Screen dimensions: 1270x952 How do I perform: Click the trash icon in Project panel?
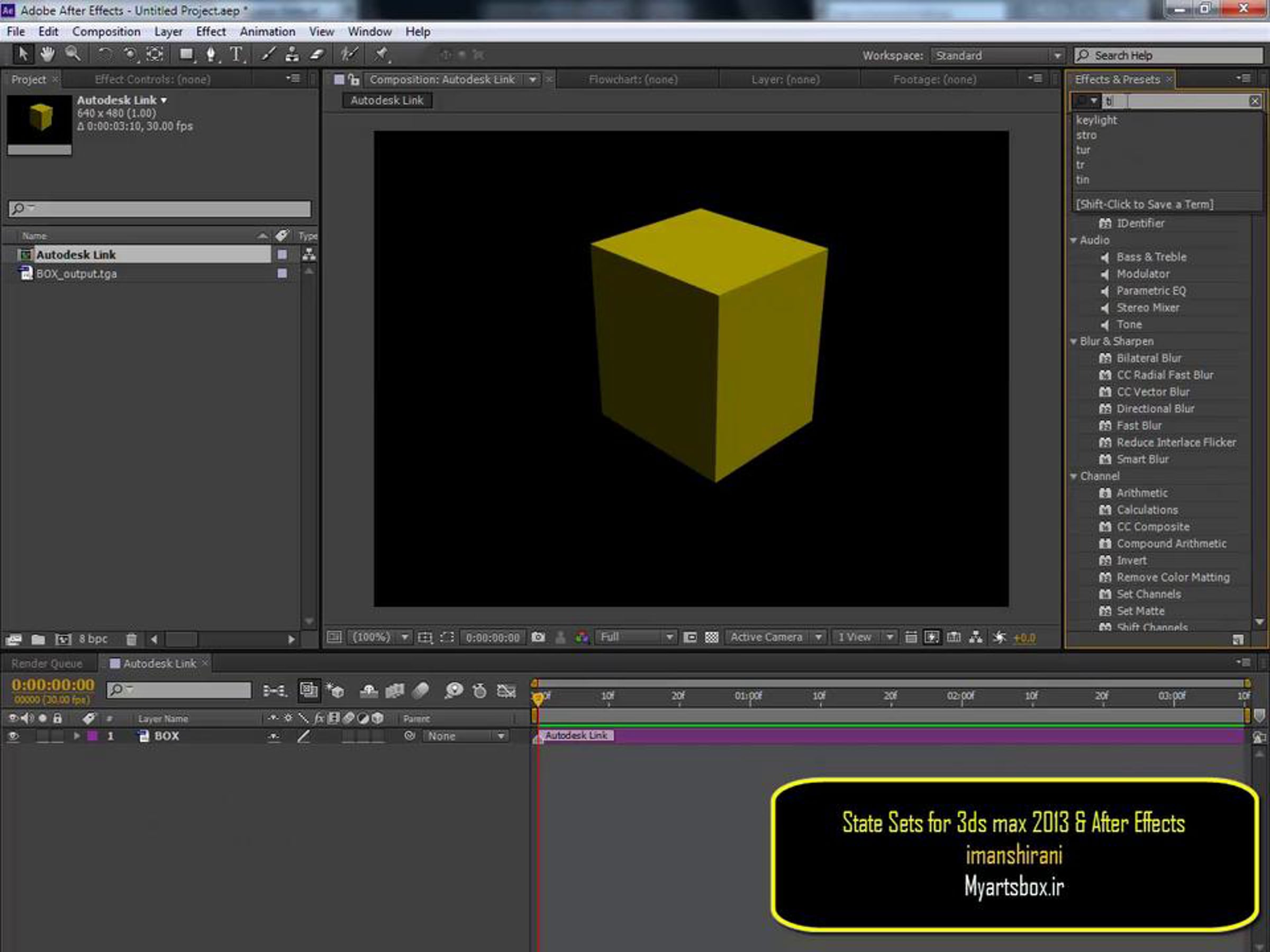131,639
